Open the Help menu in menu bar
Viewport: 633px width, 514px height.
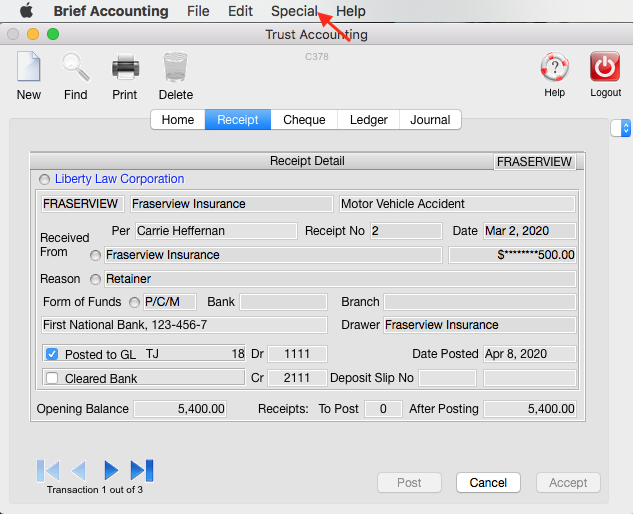(351, 11)
